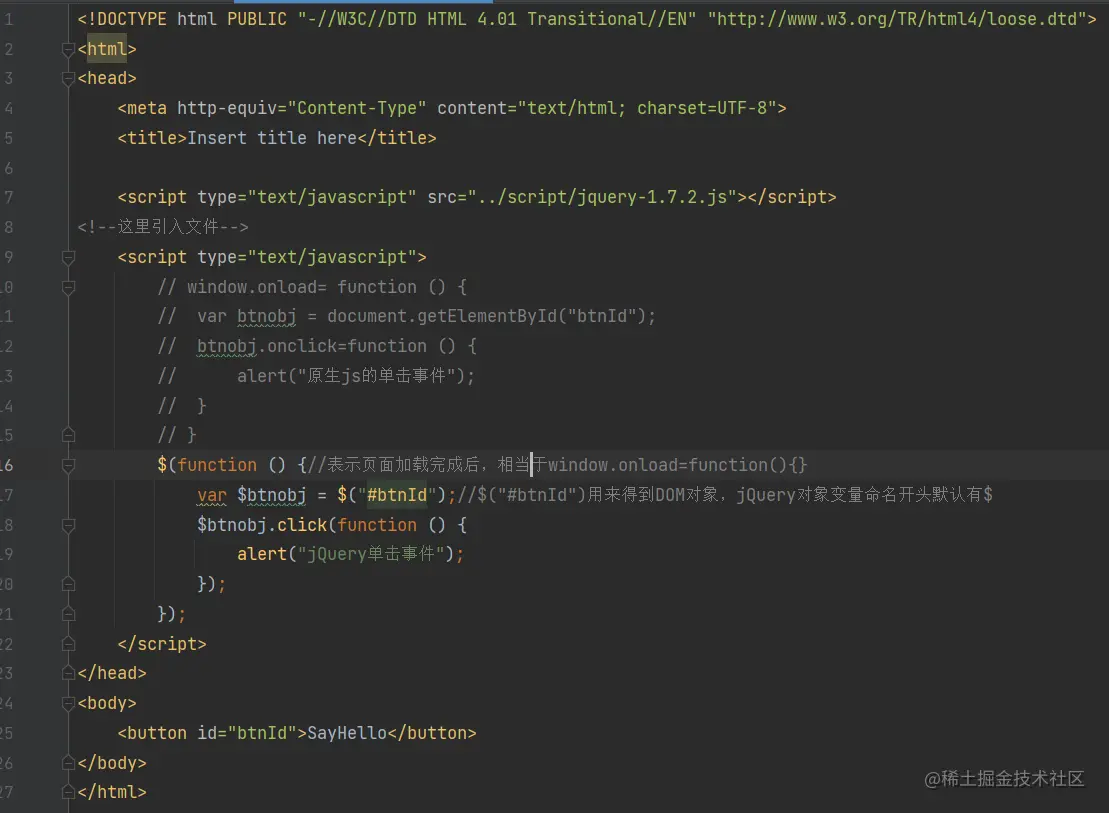Click line number 5 in the gutter

click(x=8, y=138)
